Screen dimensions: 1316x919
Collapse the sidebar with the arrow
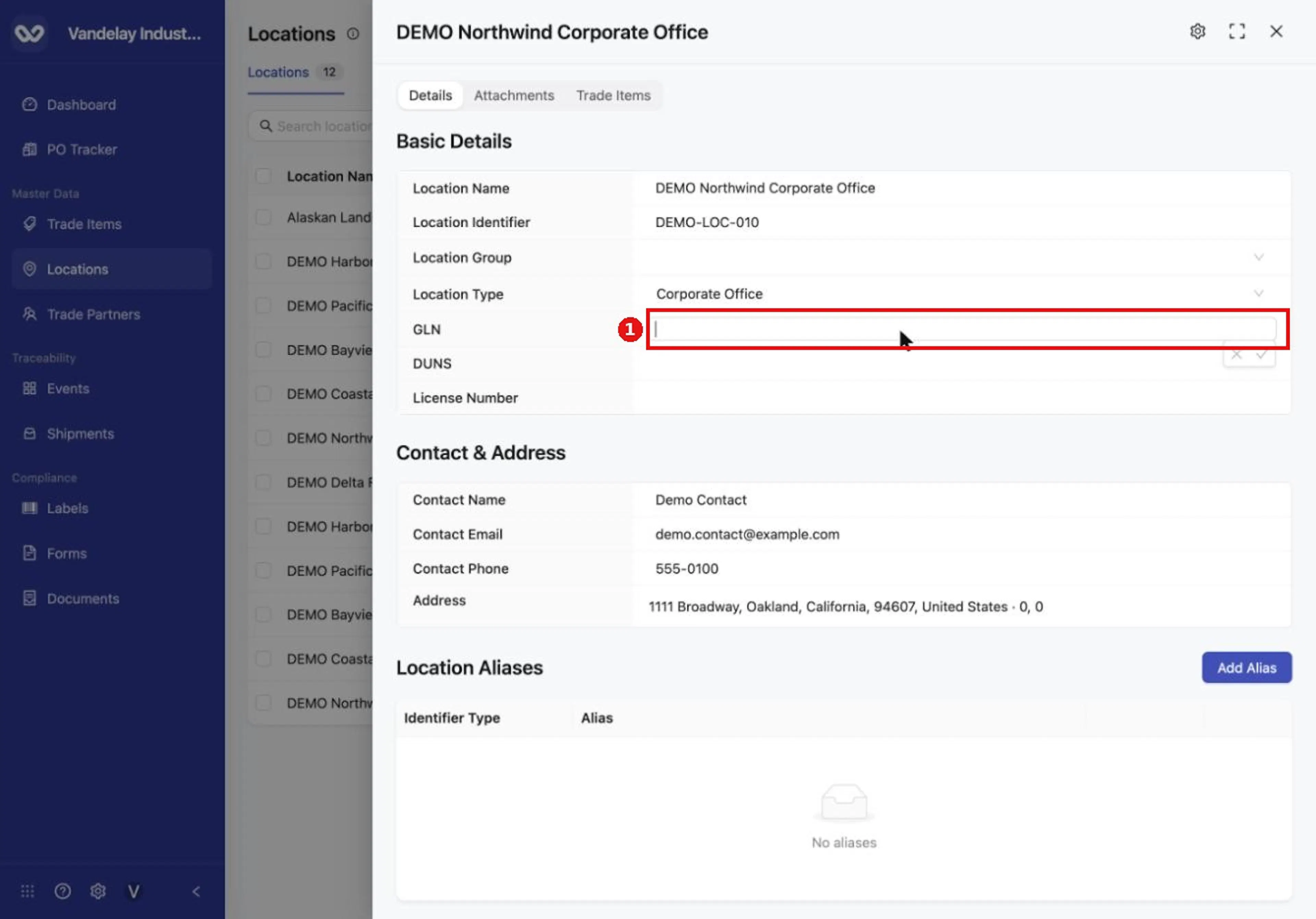coord(196,892)
